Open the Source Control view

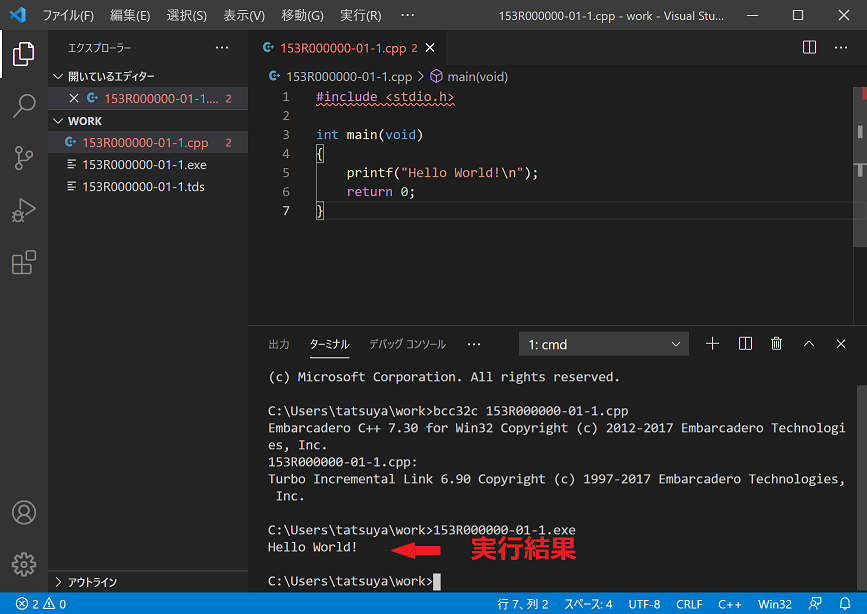(24, 158)
